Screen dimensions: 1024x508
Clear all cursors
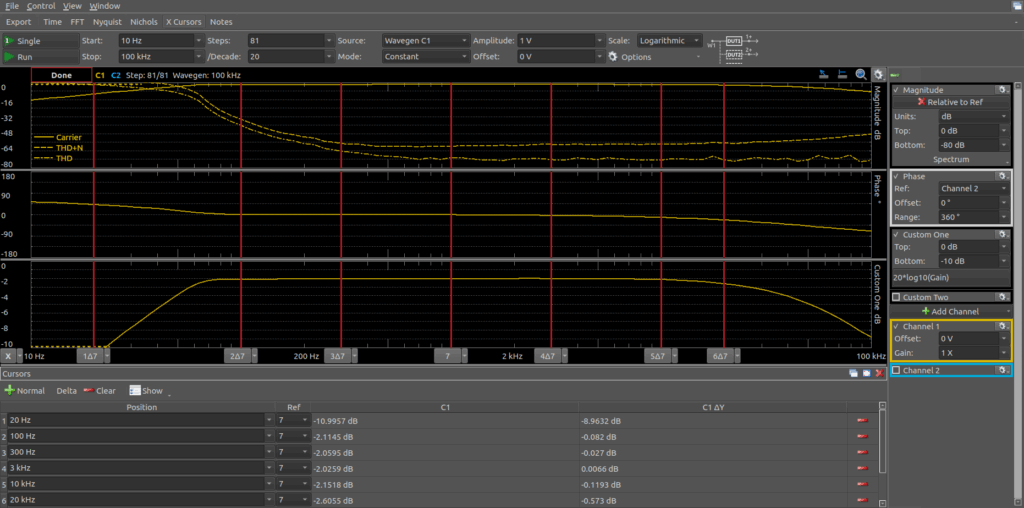[99, 391]
